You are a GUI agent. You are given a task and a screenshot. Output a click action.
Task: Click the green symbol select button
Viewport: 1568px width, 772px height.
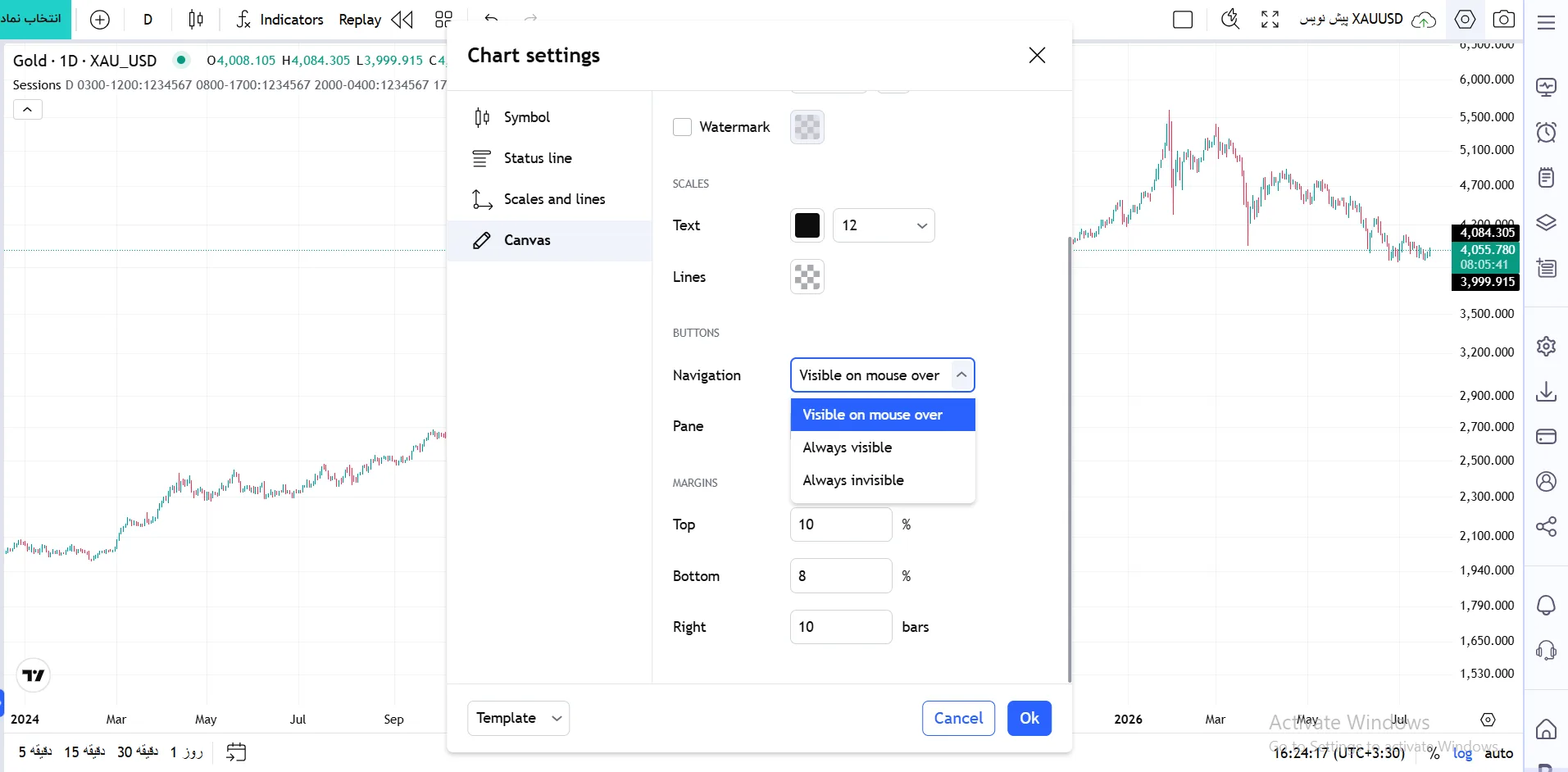tap(35, 19)
